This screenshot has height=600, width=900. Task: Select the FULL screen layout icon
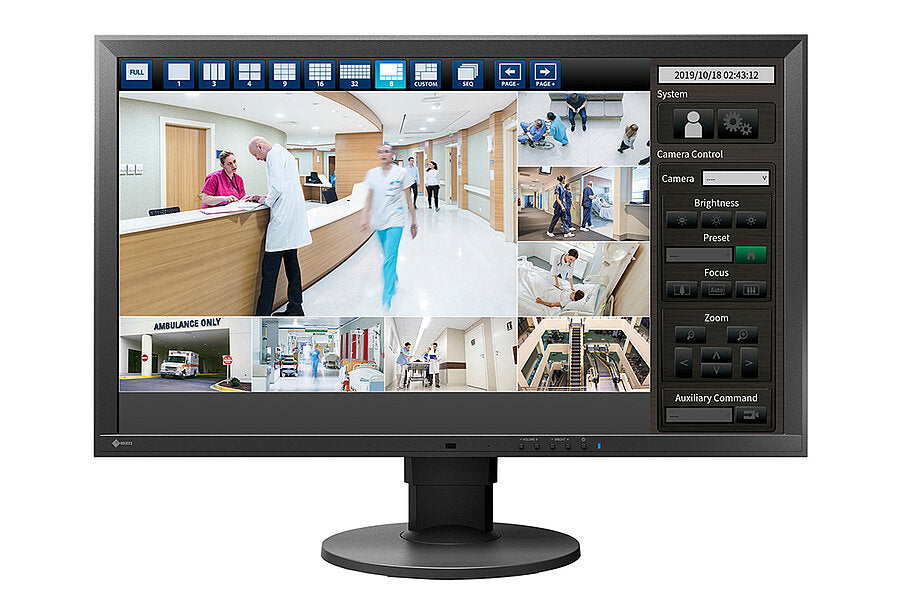[x=135, y=70]
